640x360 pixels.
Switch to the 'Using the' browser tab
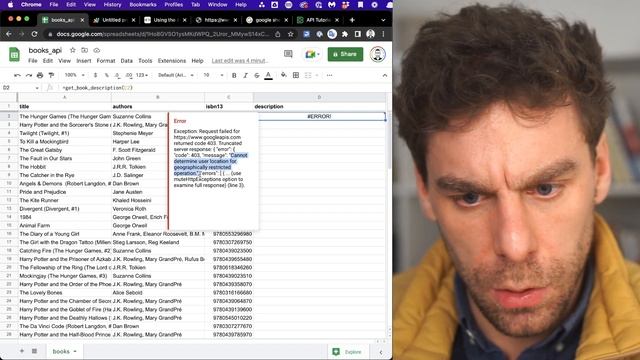(x=165, y=20)
